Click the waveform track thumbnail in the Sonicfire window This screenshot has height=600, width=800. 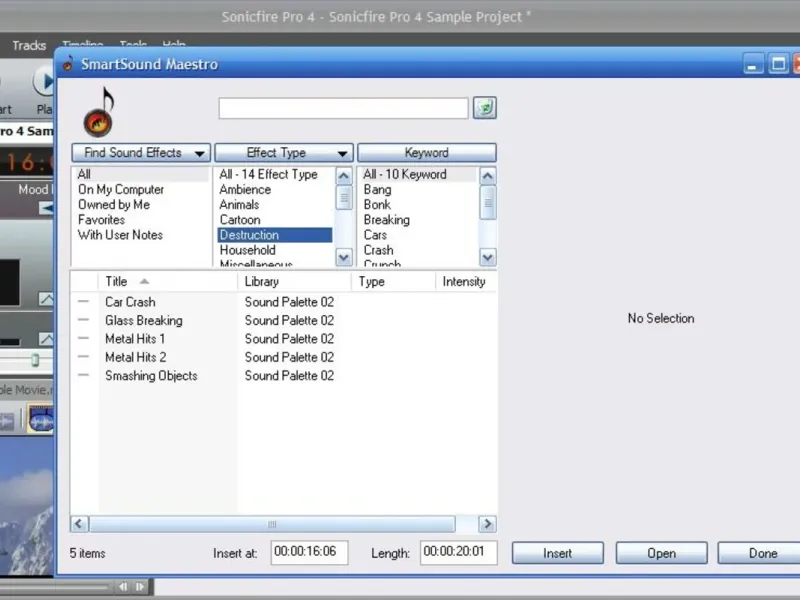point(40,420)
